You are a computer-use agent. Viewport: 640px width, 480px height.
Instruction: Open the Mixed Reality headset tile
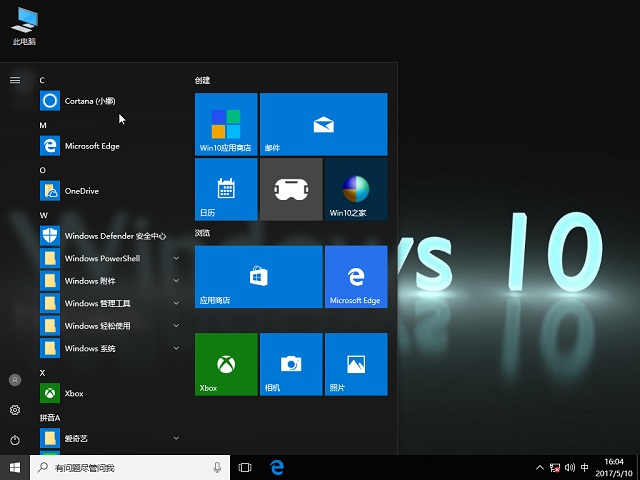[291, 189]
